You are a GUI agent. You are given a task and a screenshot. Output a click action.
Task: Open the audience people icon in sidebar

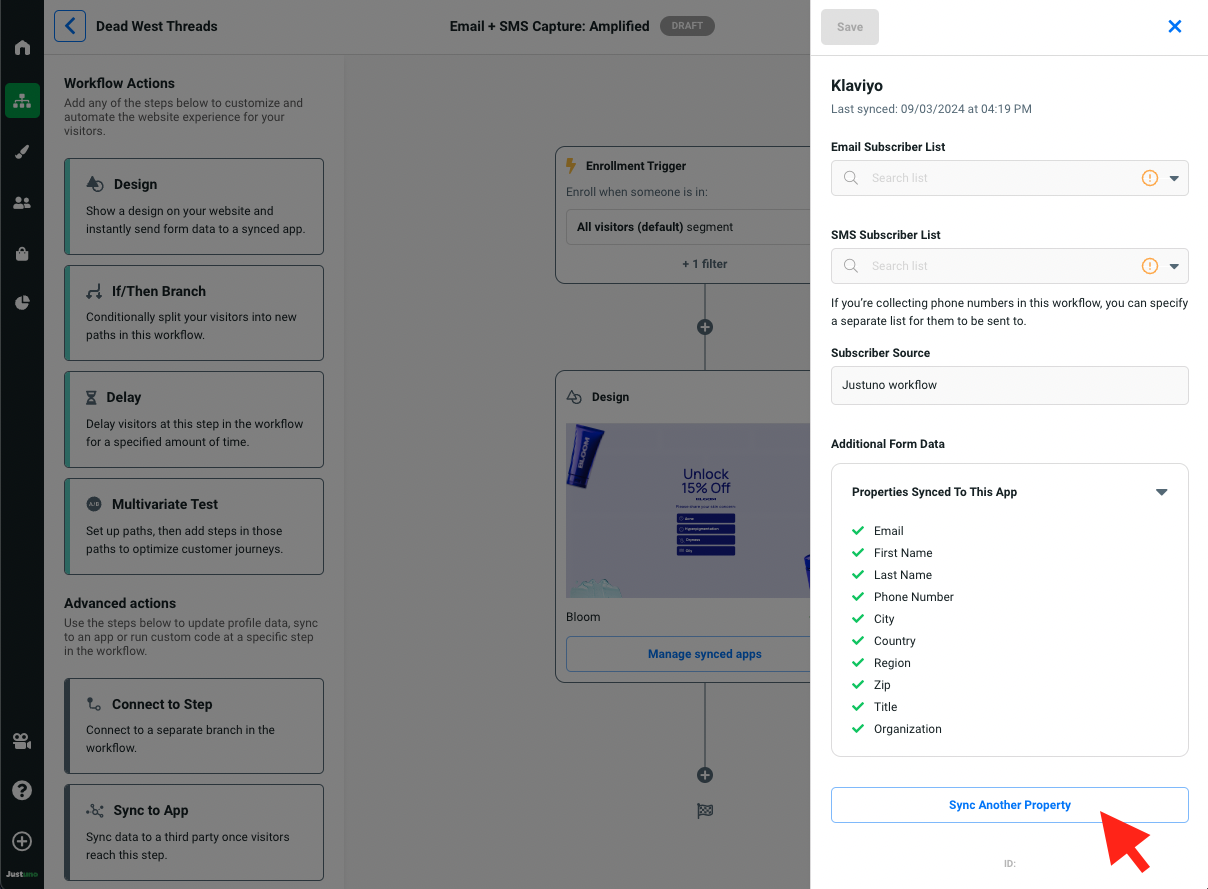[x=22, y=203]
